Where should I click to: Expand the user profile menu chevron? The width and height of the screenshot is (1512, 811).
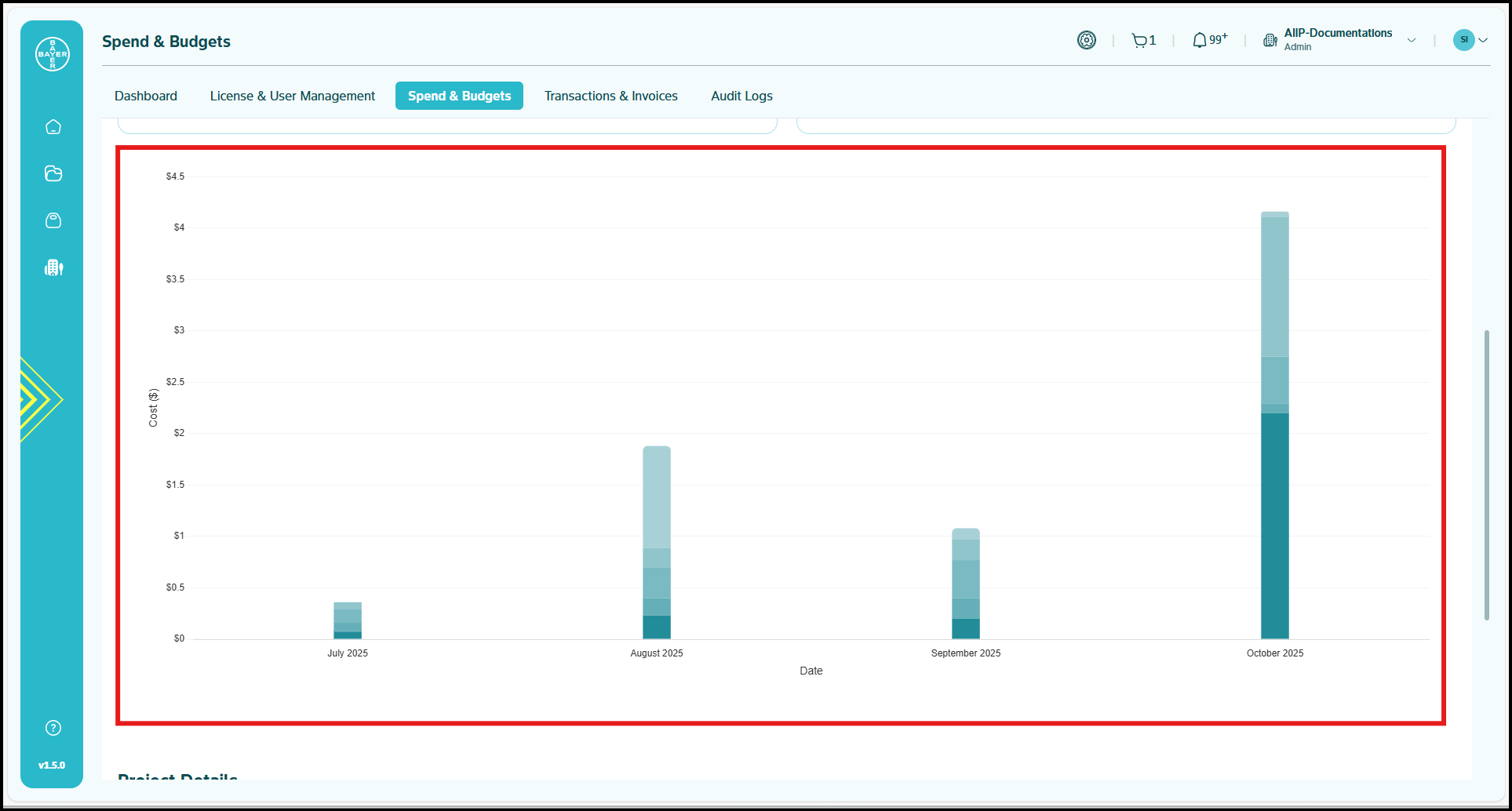(1483, 40)
